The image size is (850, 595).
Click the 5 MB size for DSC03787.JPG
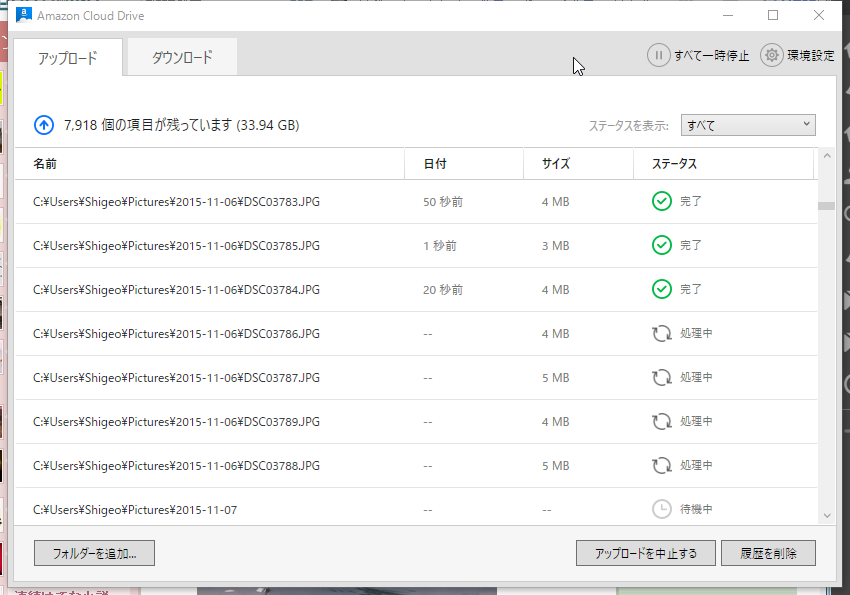(x=555, y=378)
